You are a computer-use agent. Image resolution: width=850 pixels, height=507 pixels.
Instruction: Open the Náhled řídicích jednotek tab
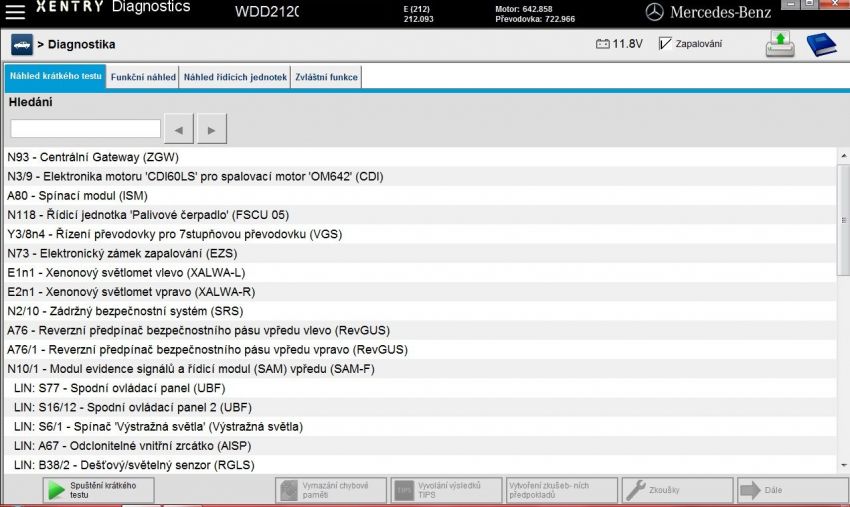click(x=235, y=77)
